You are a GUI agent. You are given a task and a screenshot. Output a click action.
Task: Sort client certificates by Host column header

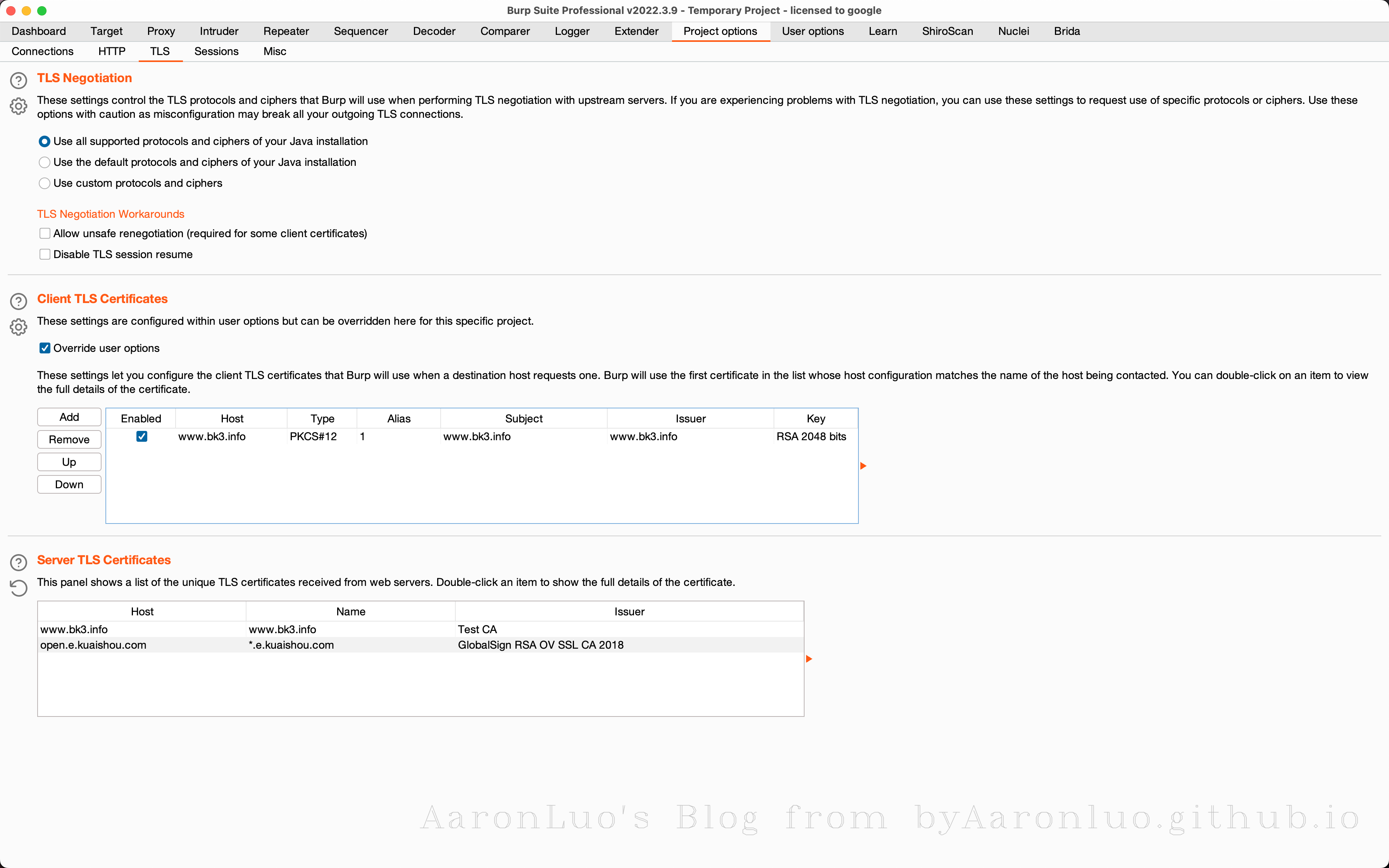click(x=232, y=418)
